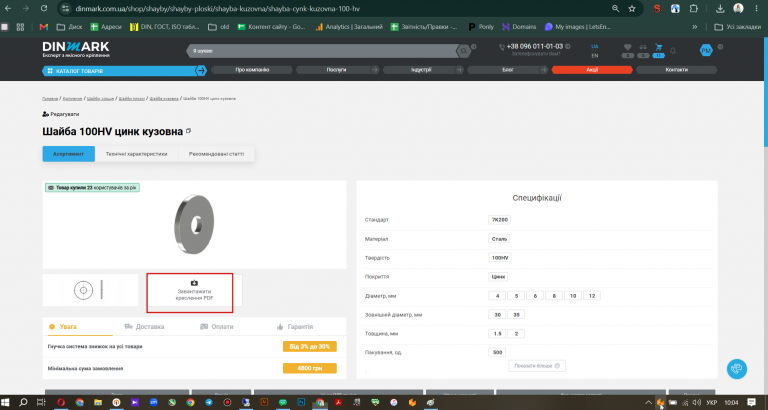Open the Gmail bookmark icon
The height and width of the screenshot is (410, 768).
pos(44,27)
